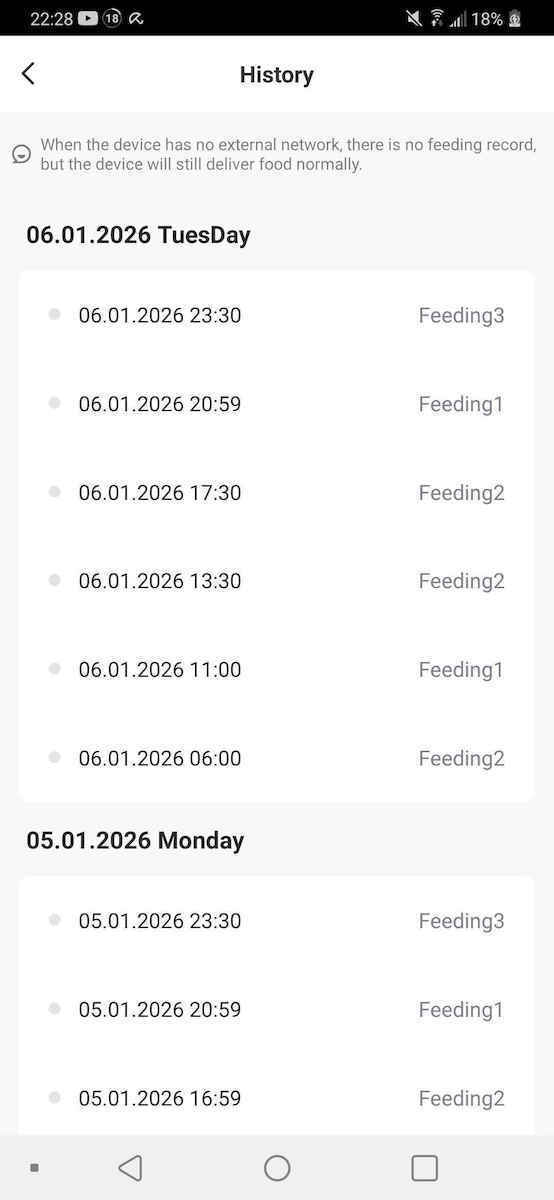The image size is (554, 1200).
Task: Tap the Android home circle button
Action: click(277, 1168)
